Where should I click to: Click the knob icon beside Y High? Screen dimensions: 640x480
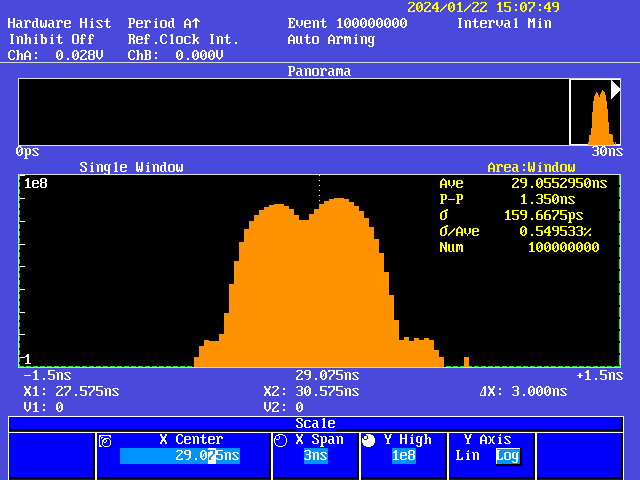click(x=369, y=440)
